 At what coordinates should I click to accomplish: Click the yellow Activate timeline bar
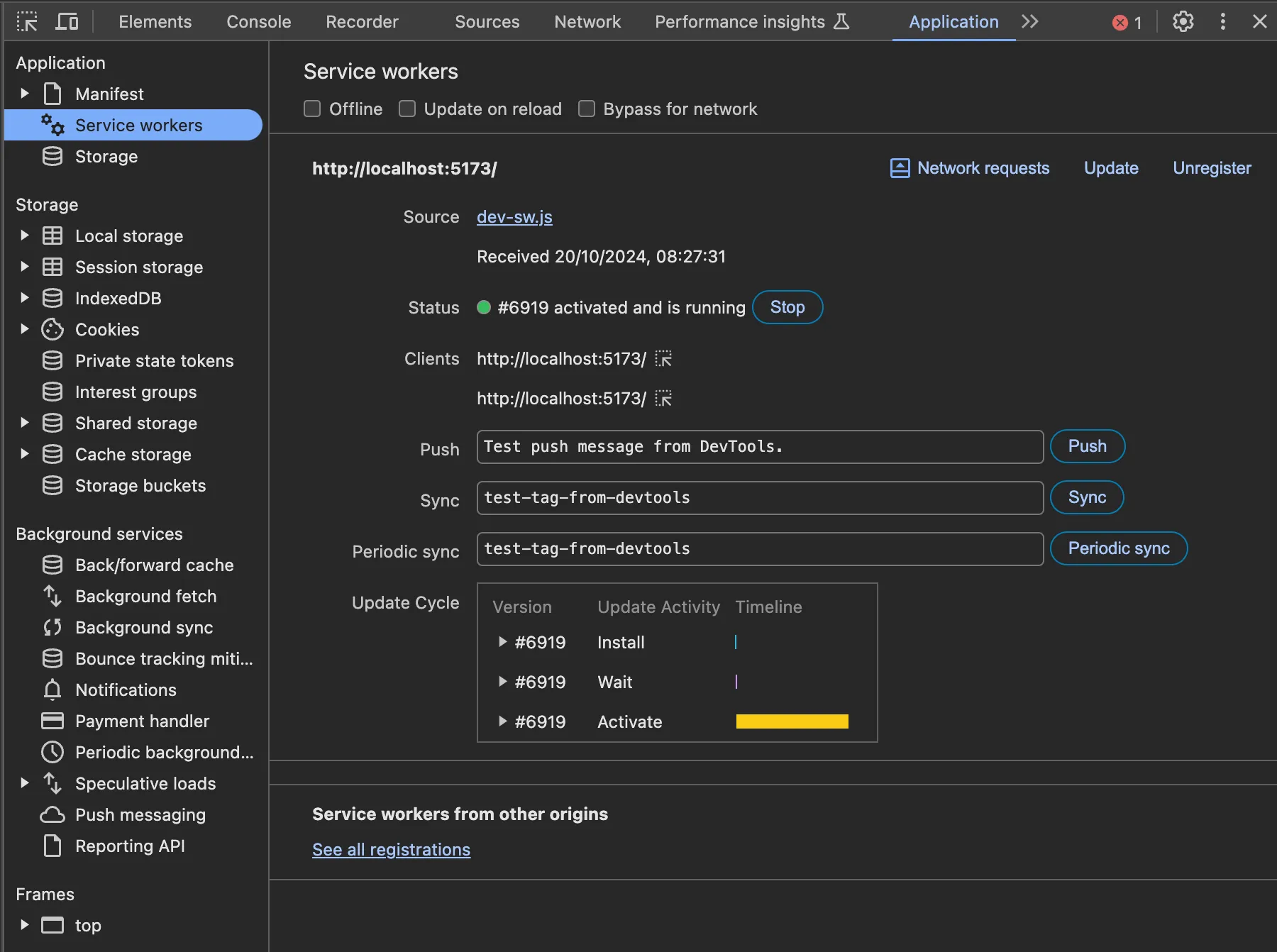point(792,721)
